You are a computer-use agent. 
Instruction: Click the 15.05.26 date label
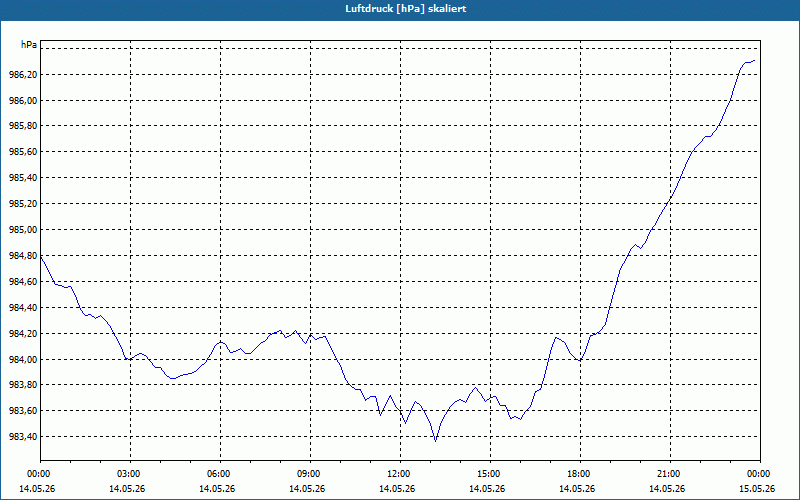(757, 488)
